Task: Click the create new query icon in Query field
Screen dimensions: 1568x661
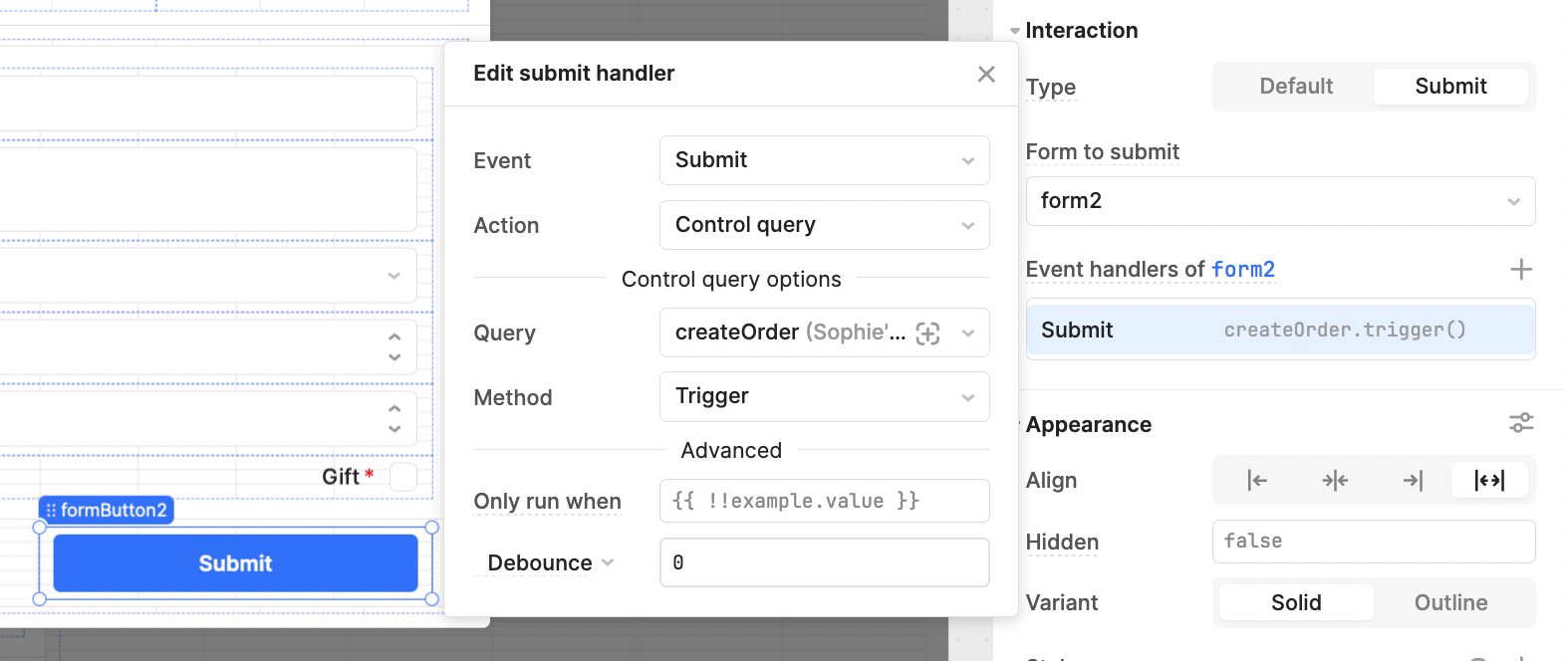Action: [927, 333]
